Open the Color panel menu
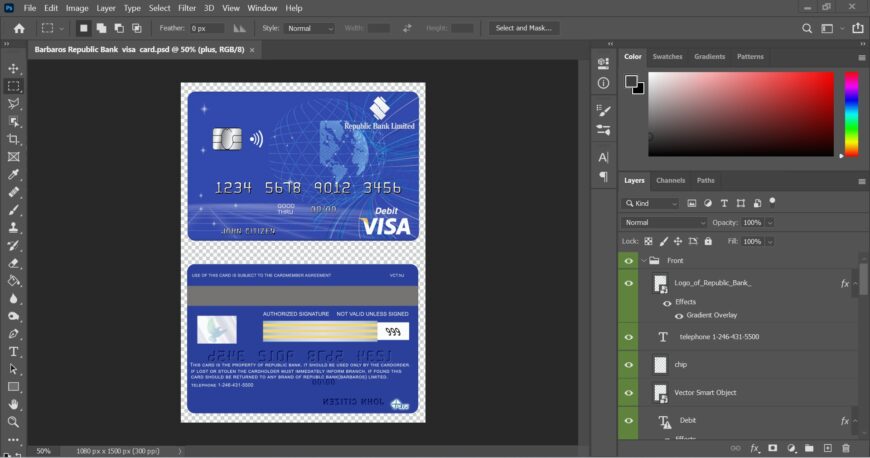 861,57
